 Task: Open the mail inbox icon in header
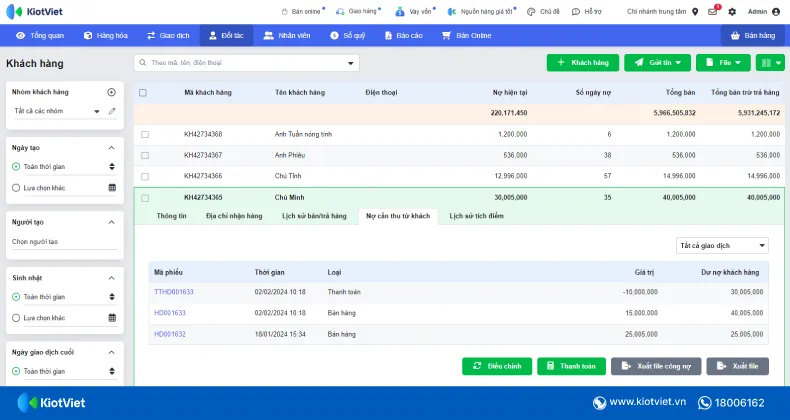pyautogui.click(x=712, y=12)
